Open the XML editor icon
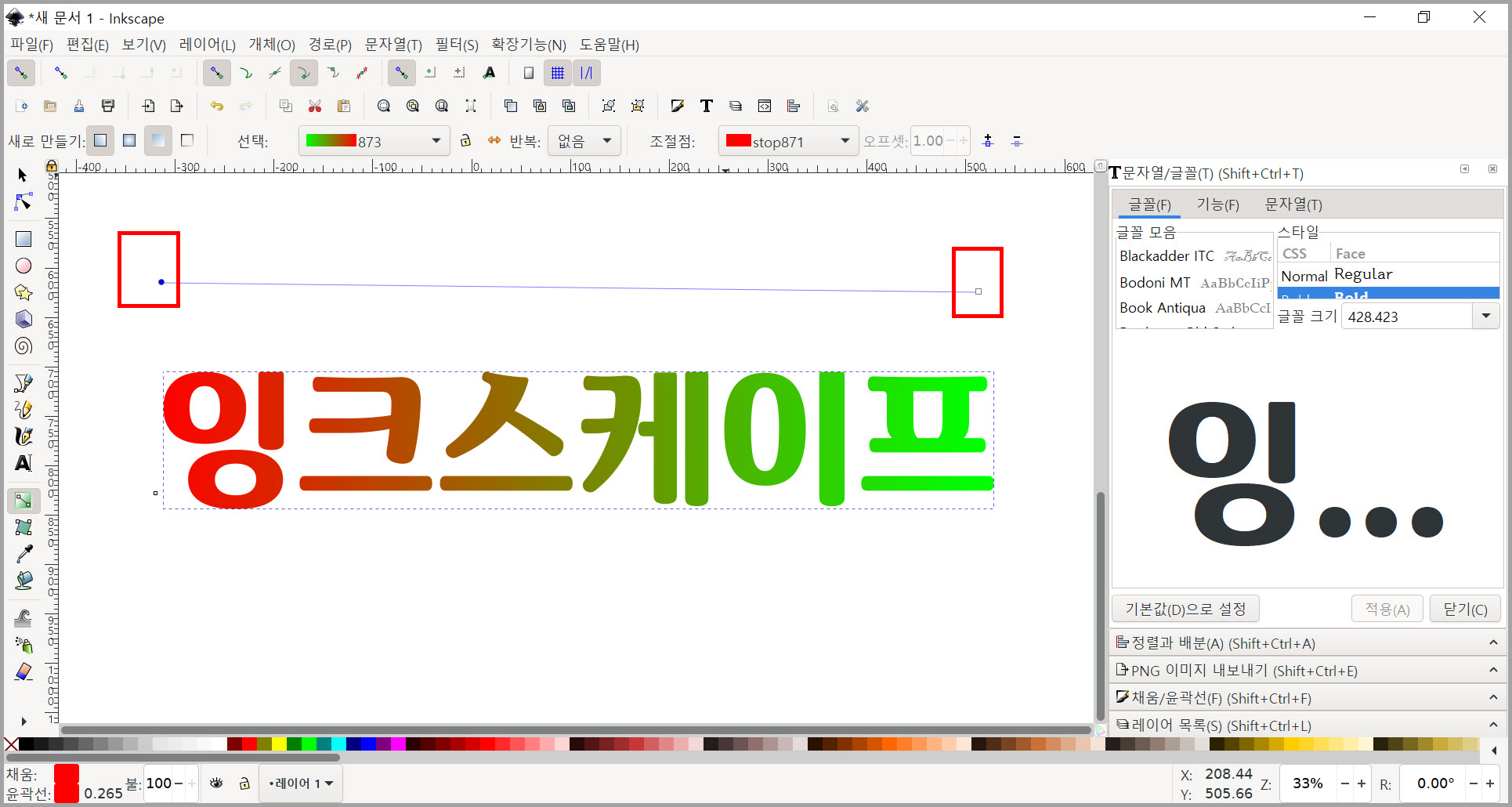Screen dimensions: 1512x807 tap(765, 106)
